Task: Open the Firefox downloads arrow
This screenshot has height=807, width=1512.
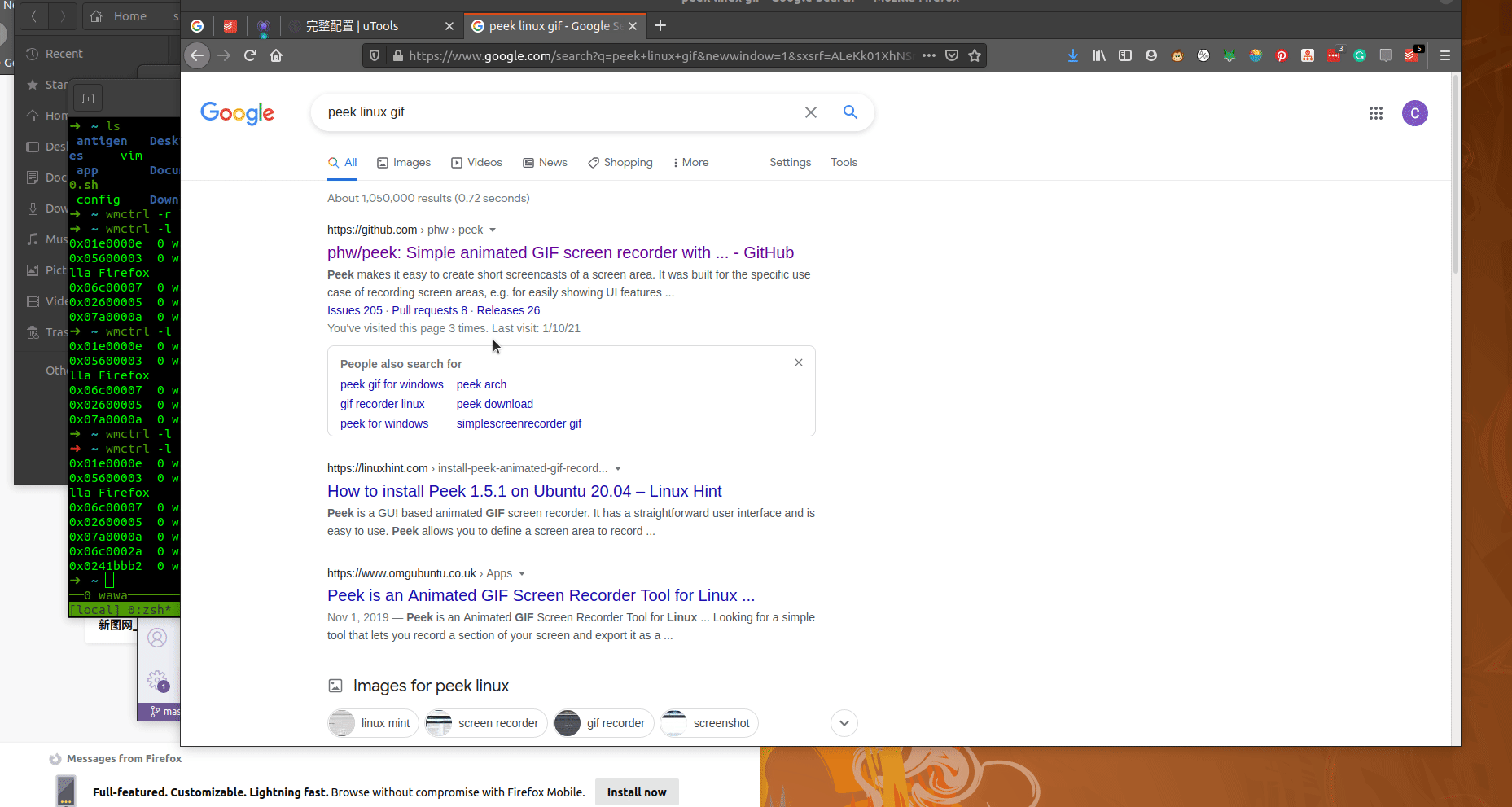Action: 1073,55
